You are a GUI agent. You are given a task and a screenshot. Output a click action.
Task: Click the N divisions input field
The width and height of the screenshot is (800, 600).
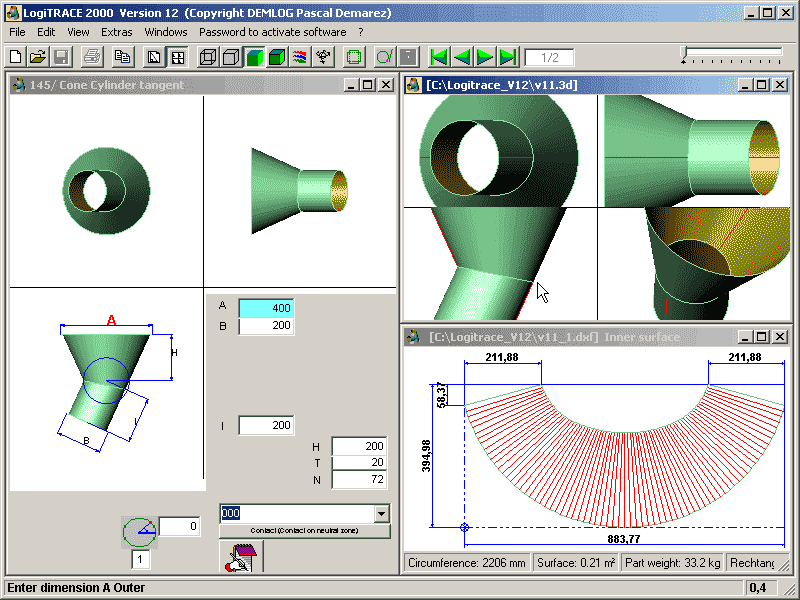click(x=359, y=479)
